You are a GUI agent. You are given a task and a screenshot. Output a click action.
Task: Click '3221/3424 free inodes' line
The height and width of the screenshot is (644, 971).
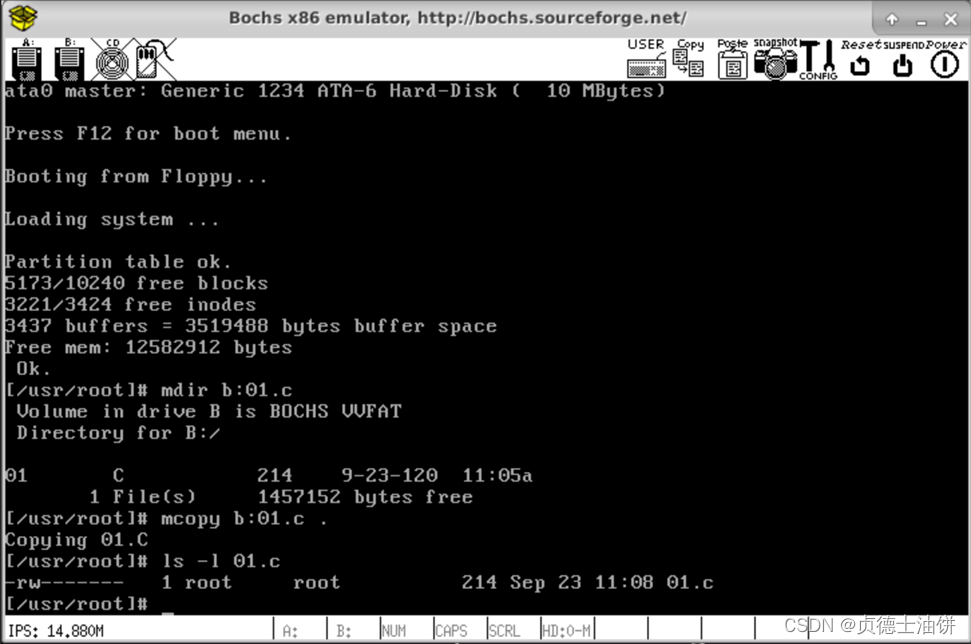(130, 305)
